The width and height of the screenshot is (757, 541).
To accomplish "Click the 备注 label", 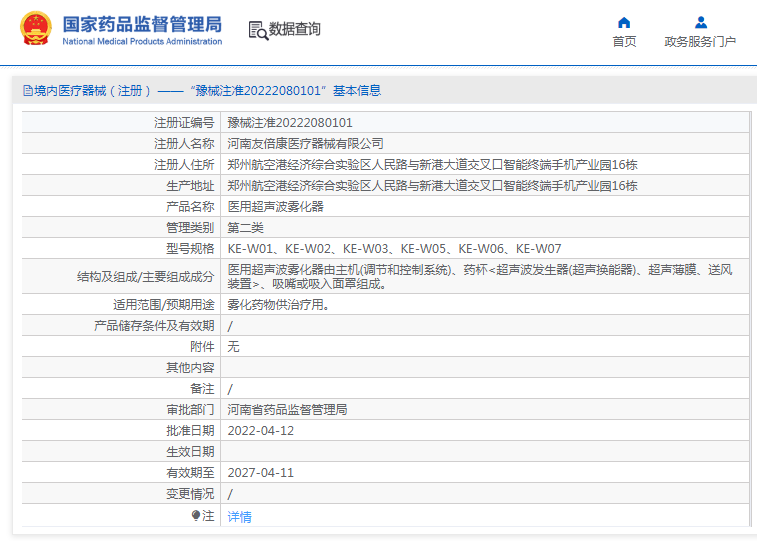I will [x=202, y=389].
